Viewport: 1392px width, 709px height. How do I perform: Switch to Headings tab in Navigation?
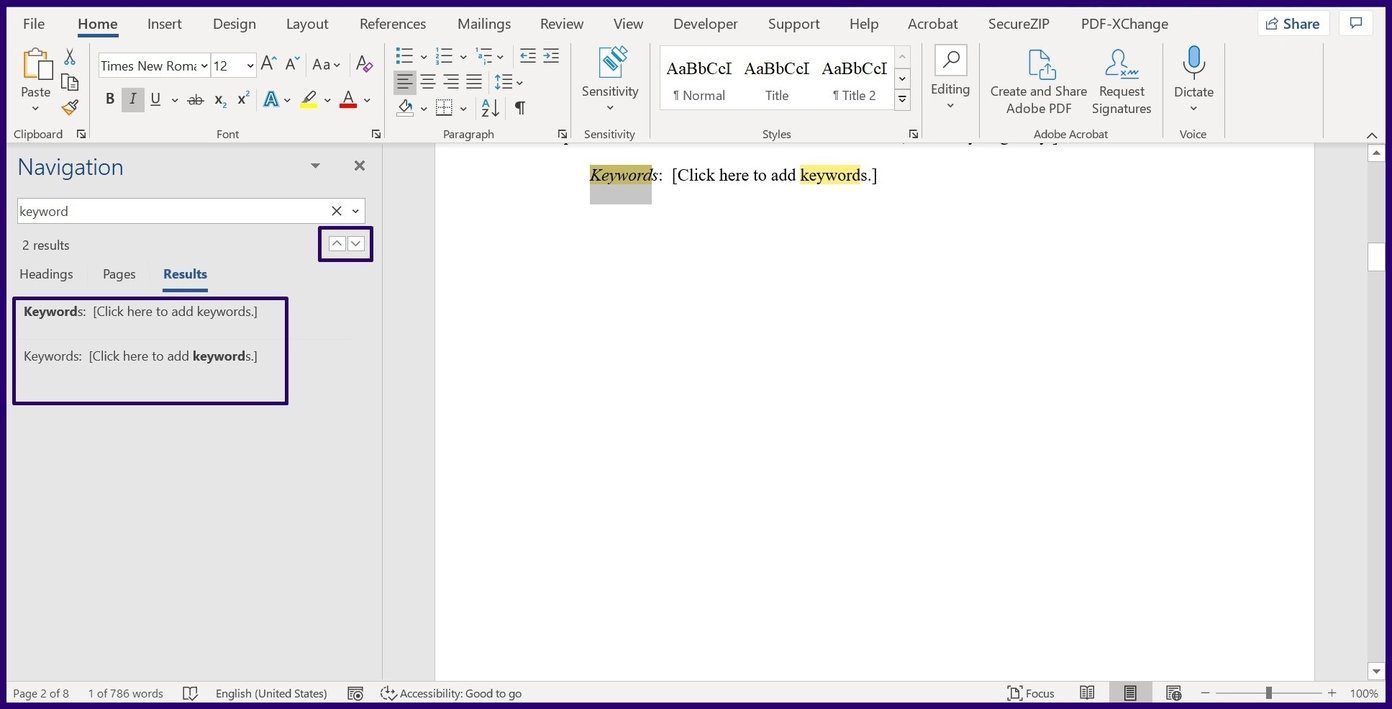coord(46,274)
